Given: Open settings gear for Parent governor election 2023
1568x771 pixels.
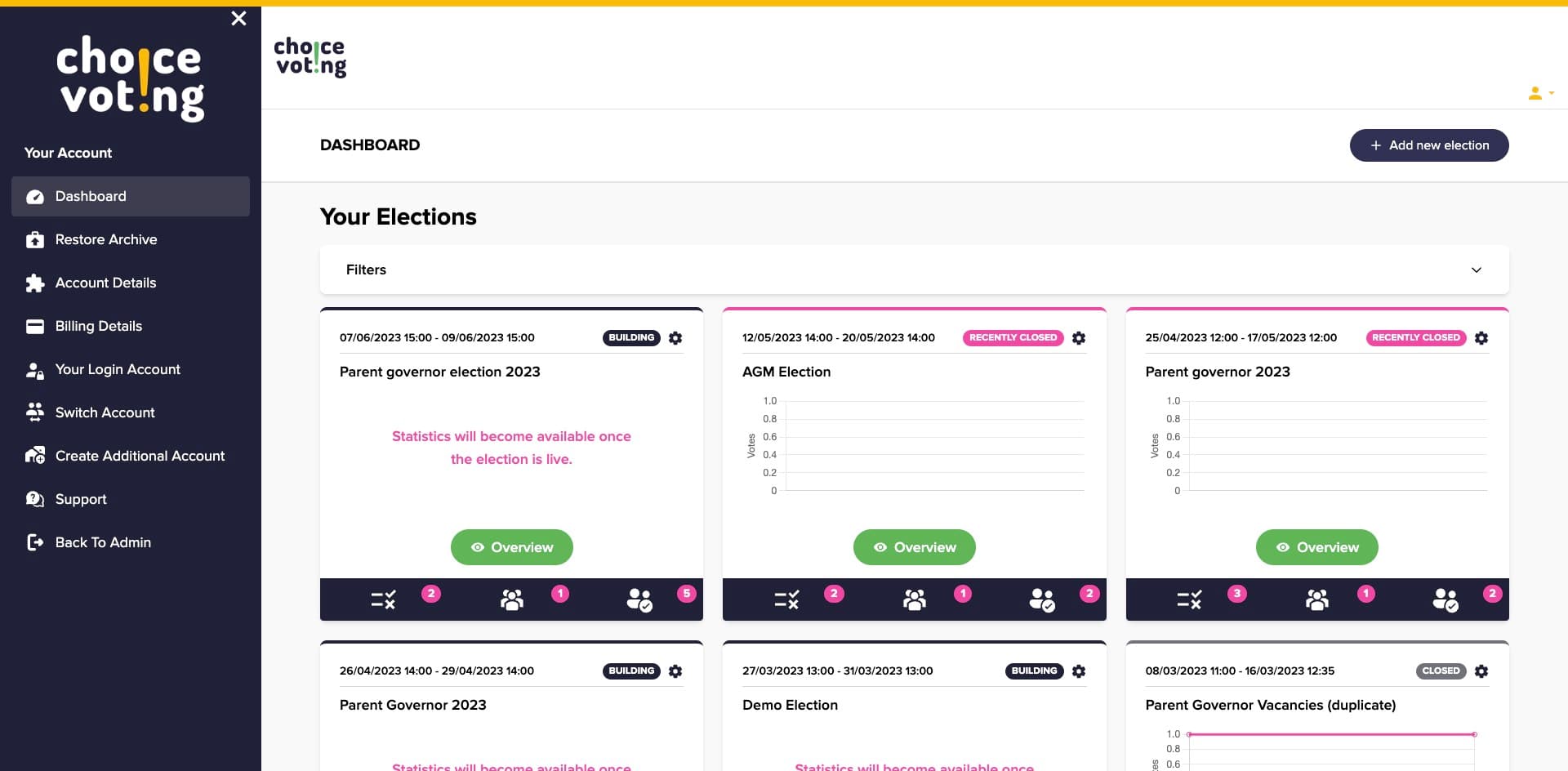Looking at the screenshot, I should pos(675,338).
